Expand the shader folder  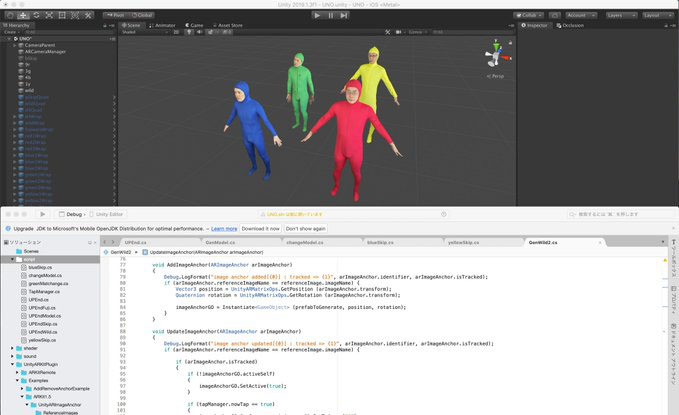(14, 349)
